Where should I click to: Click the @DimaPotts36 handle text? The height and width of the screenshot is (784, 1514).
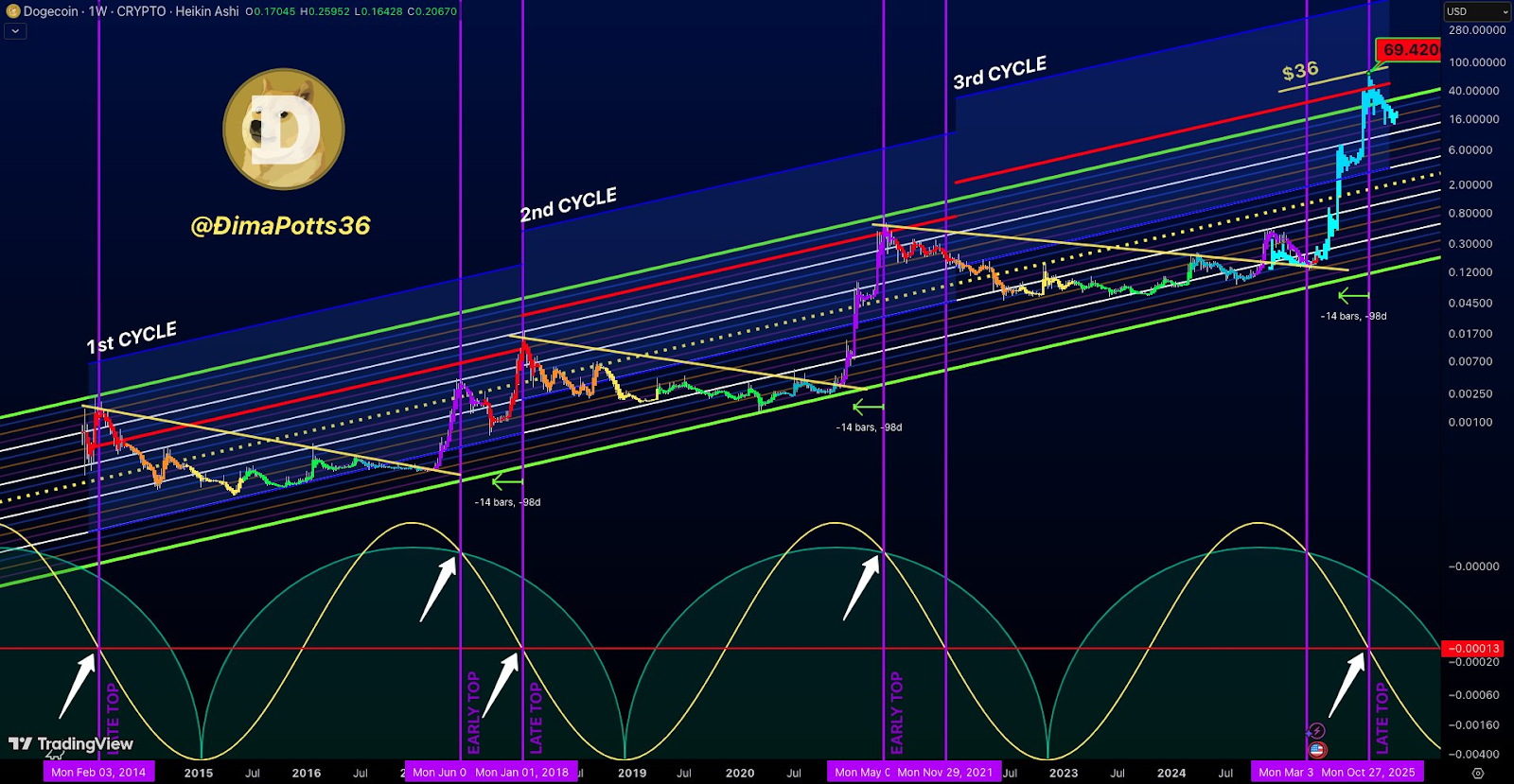point(280,225)
